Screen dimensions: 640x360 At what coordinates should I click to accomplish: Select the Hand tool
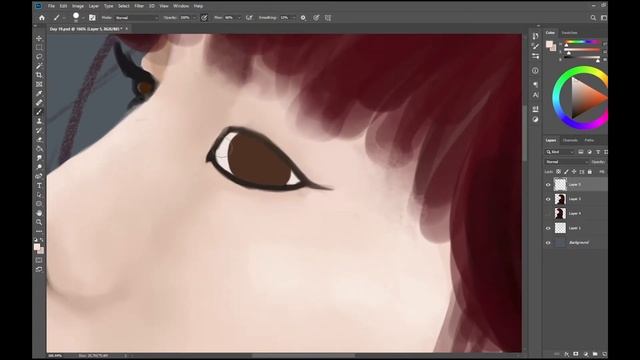coord(39,213)
